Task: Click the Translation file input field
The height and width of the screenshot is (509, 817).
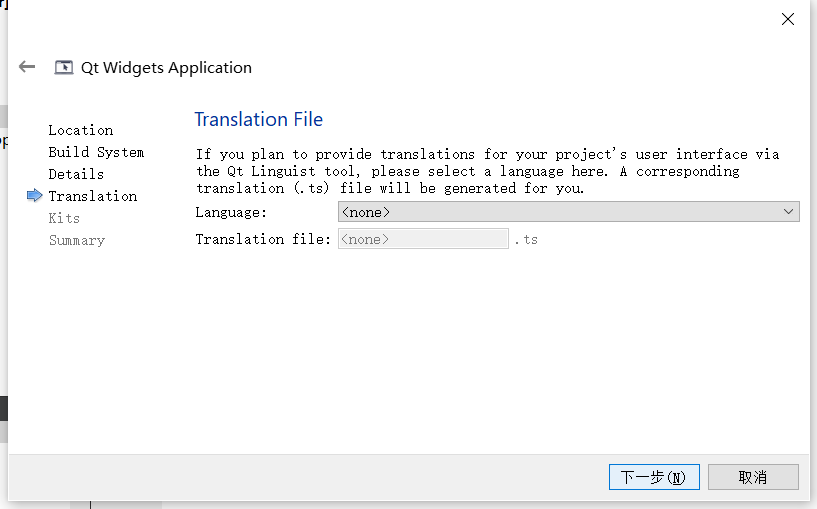Action: coord(423,239)
